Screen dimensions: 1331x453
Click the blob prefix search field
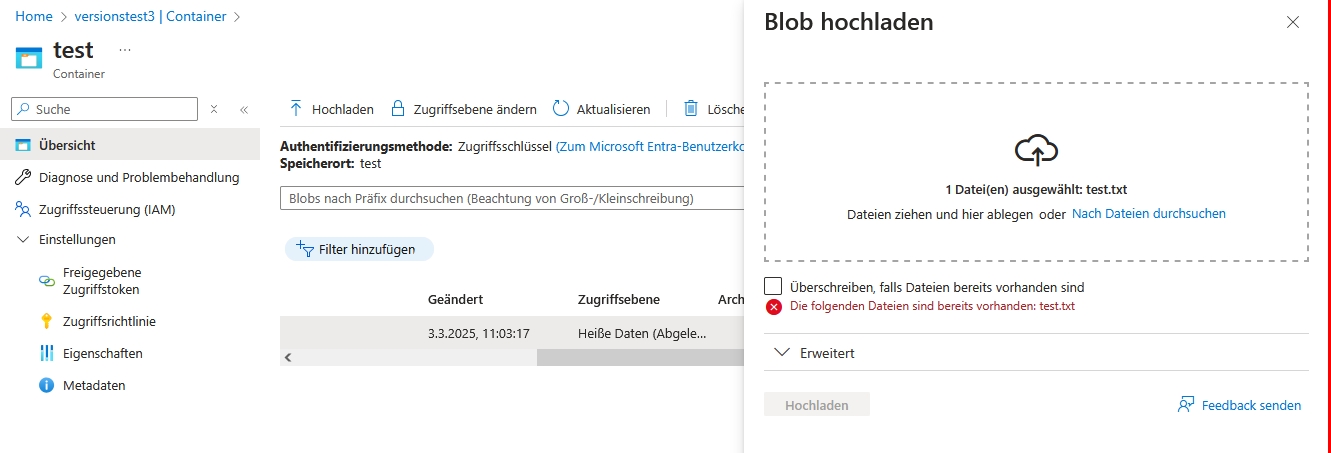point(512,199)
